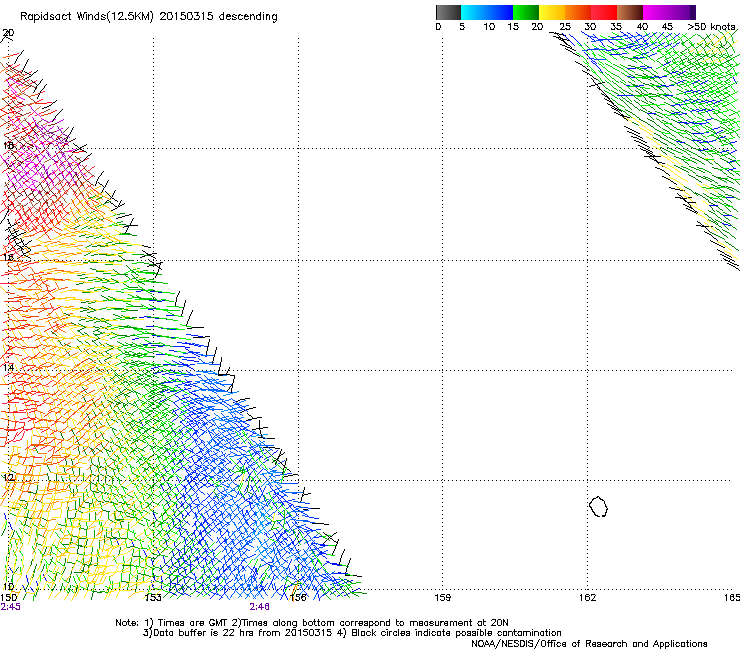Click the title 'Rapidscat Winds(12.5KM) 20150315 descending'

(149, 17)
